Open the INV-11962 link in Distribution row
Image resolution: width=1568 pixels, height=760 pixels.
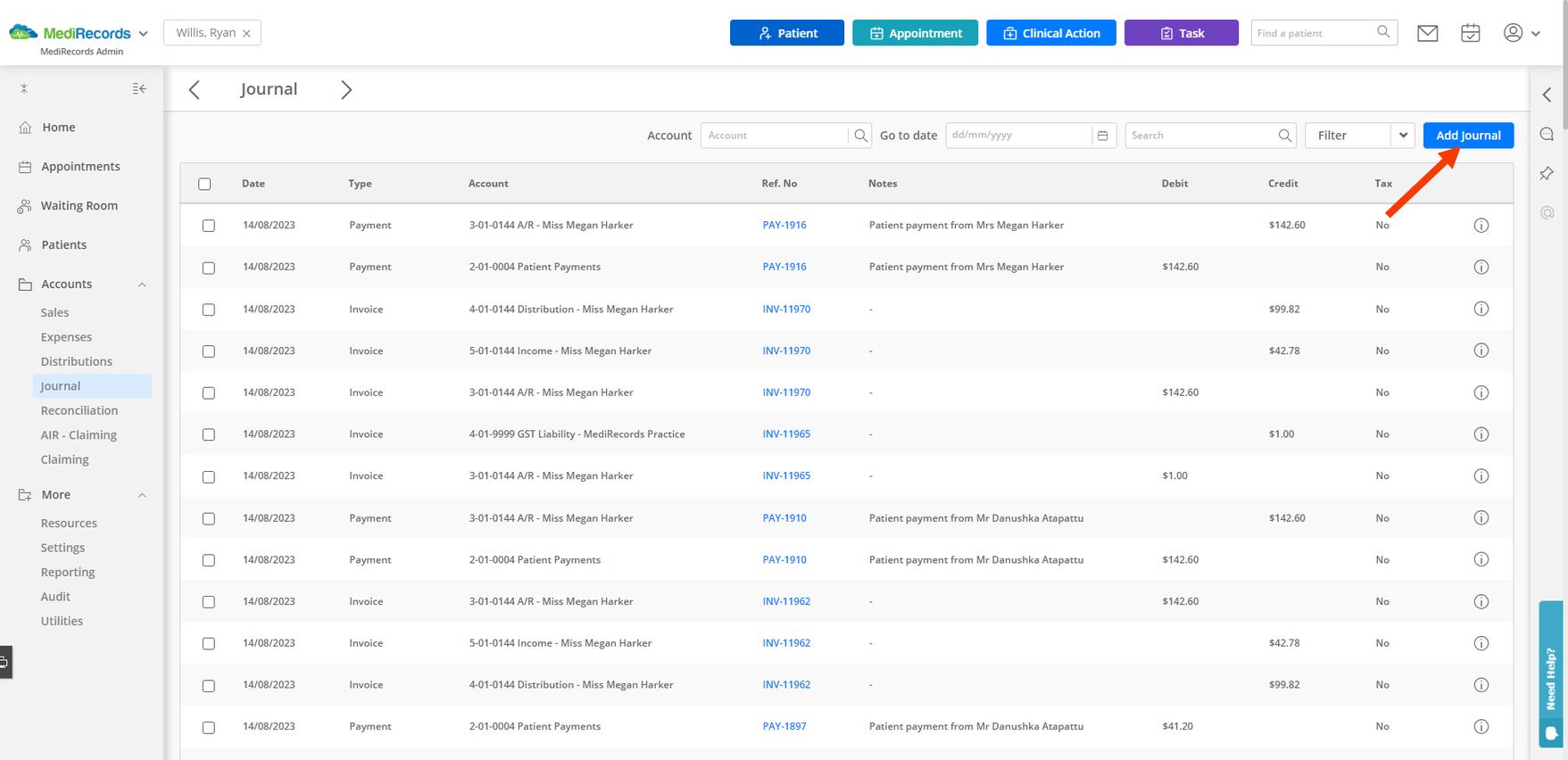click(x=786, y=685)
